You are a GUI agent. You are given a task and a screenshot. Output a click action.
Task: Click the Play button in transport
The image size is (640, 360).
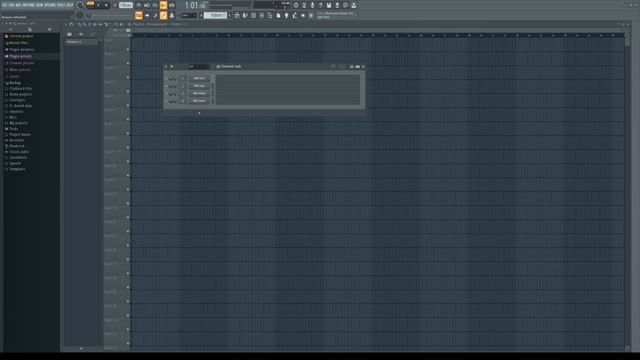coord(98,5)
